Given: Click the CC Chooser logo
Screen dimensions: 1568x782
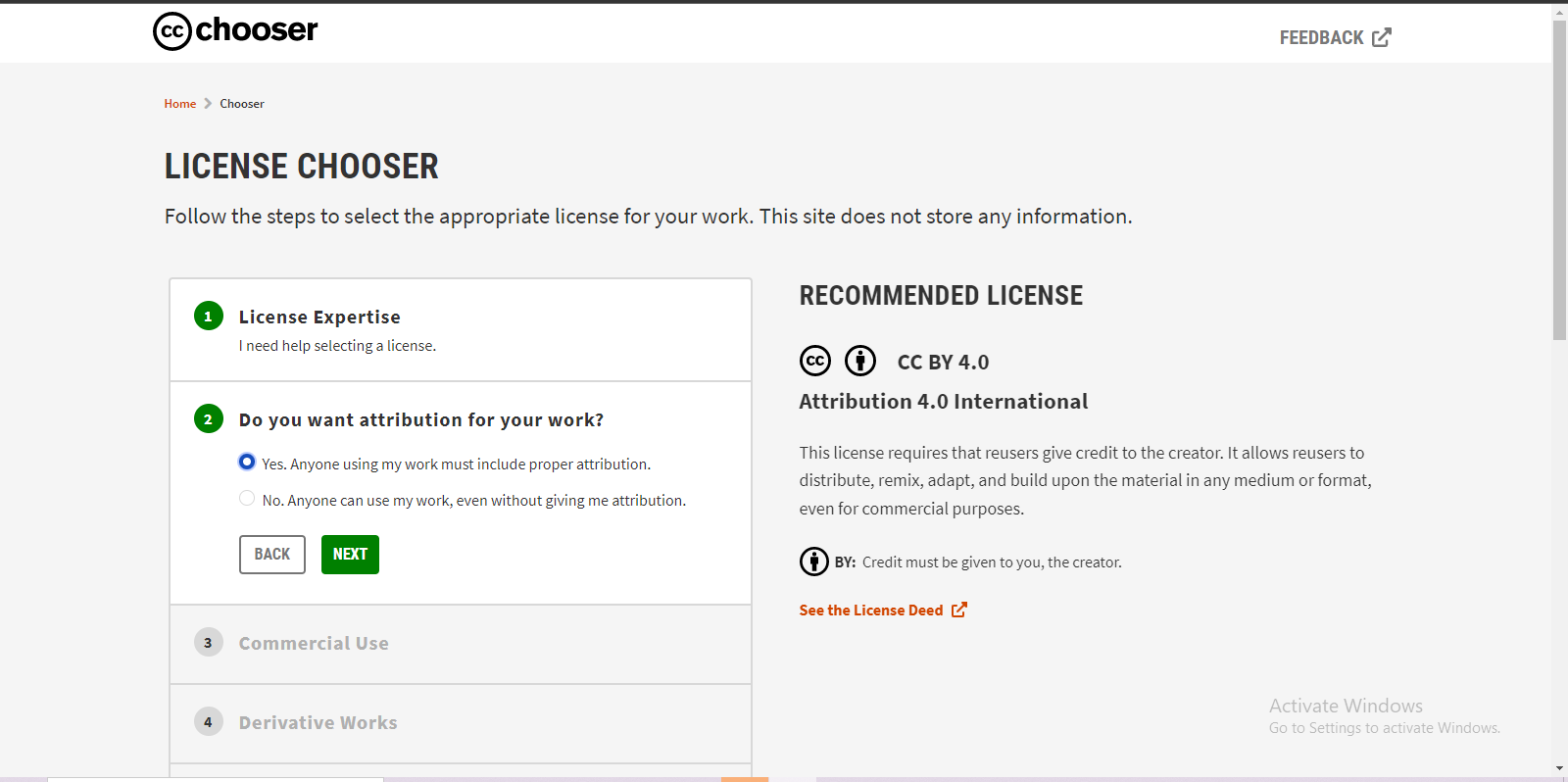Looking at the screenshot, I should point(235,30).
